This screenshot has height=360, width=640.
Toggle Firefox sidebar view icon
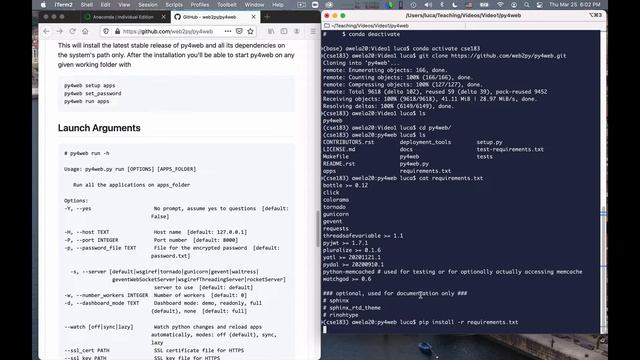coord(284,31)
